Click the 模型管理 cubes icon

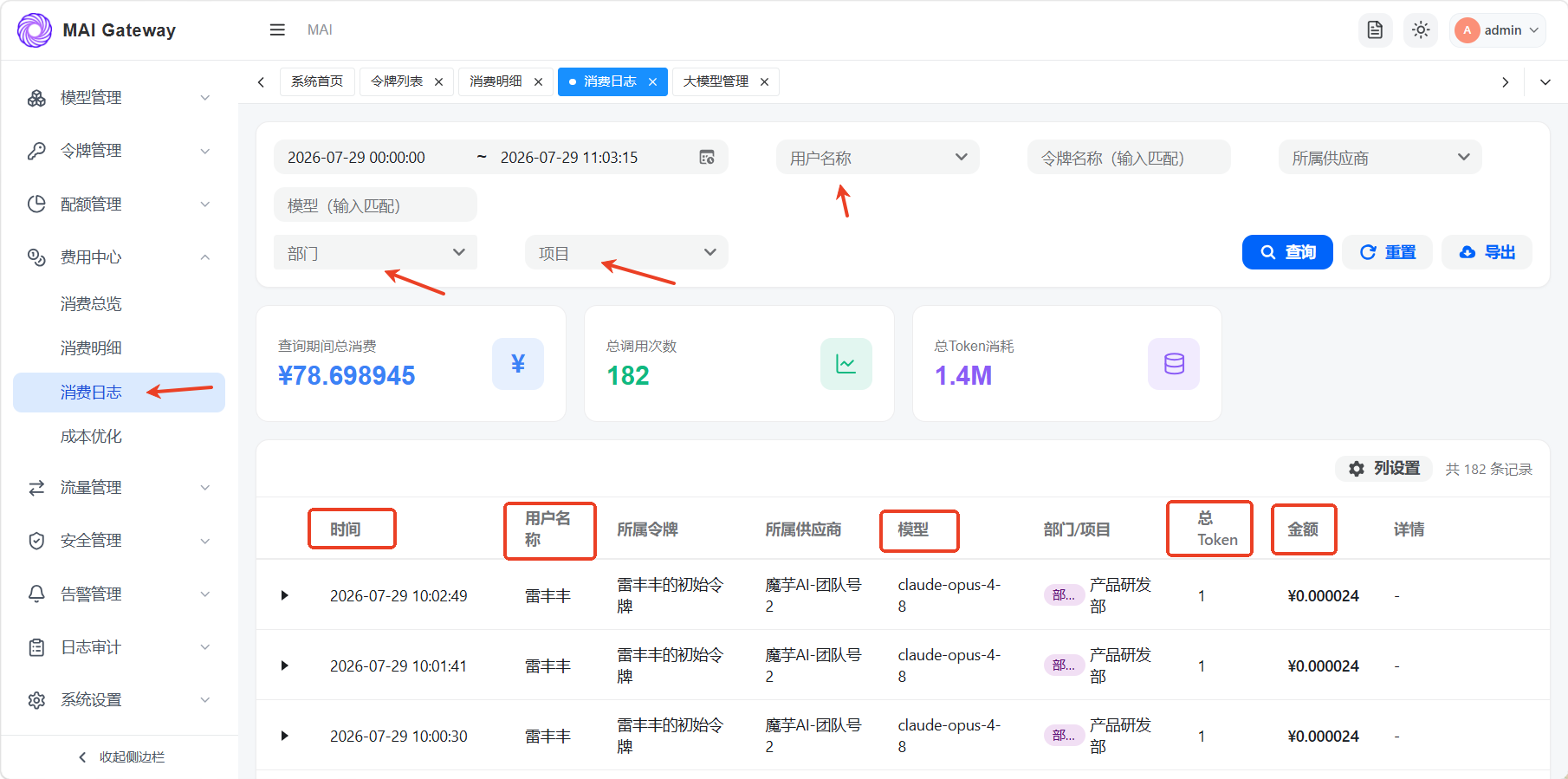click(x=36, y=98)
